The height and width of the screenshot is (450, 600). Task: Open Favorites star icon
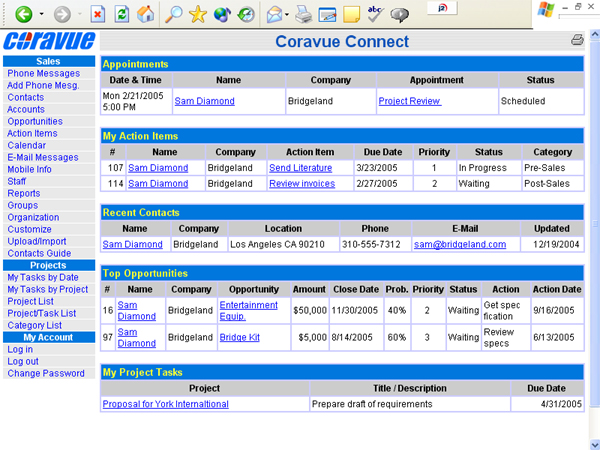click(x=198, y=15)
